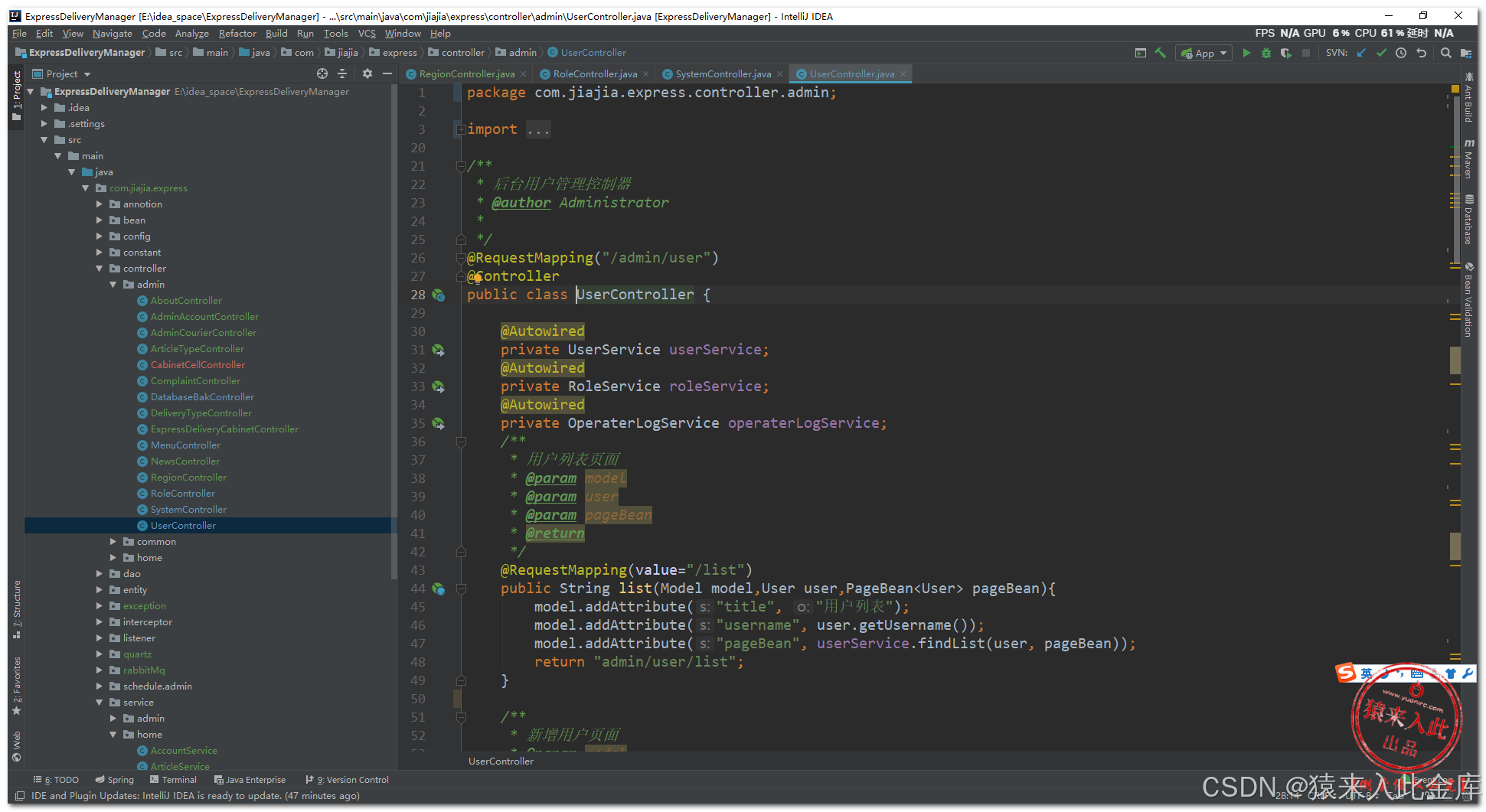The image size is (1486, 812).
Task: Open the Refactor menu
Action: [x=237, y=34]
